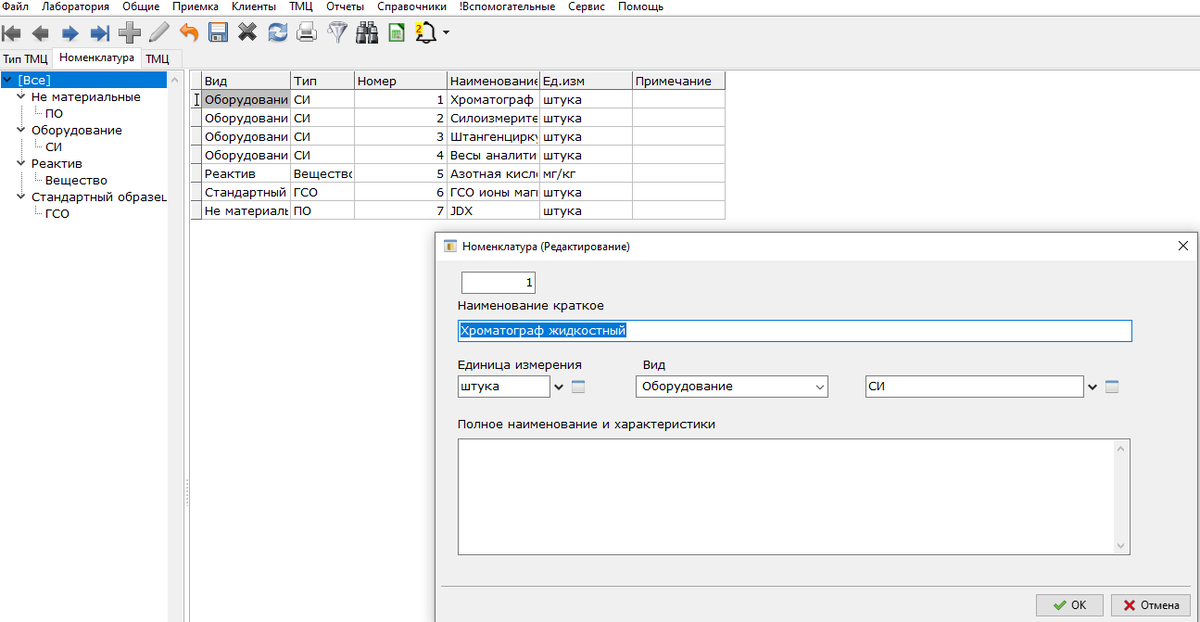Open Вид dropdown showing Оборудование

[732, 386]
